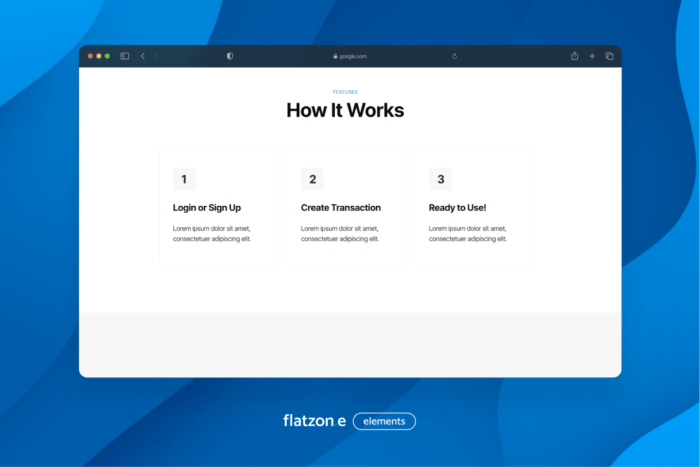
Task: Click the Features label above the title
Action: (x=345, y=92)
